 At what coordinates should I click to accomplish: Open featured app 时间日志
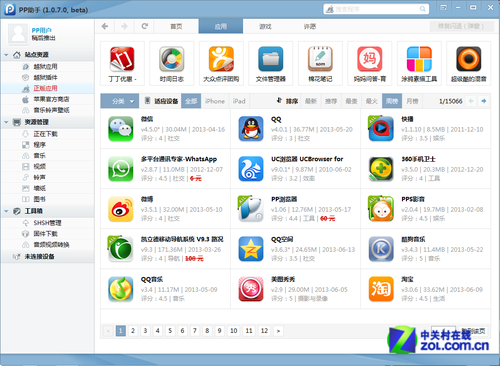click(172, 63)
